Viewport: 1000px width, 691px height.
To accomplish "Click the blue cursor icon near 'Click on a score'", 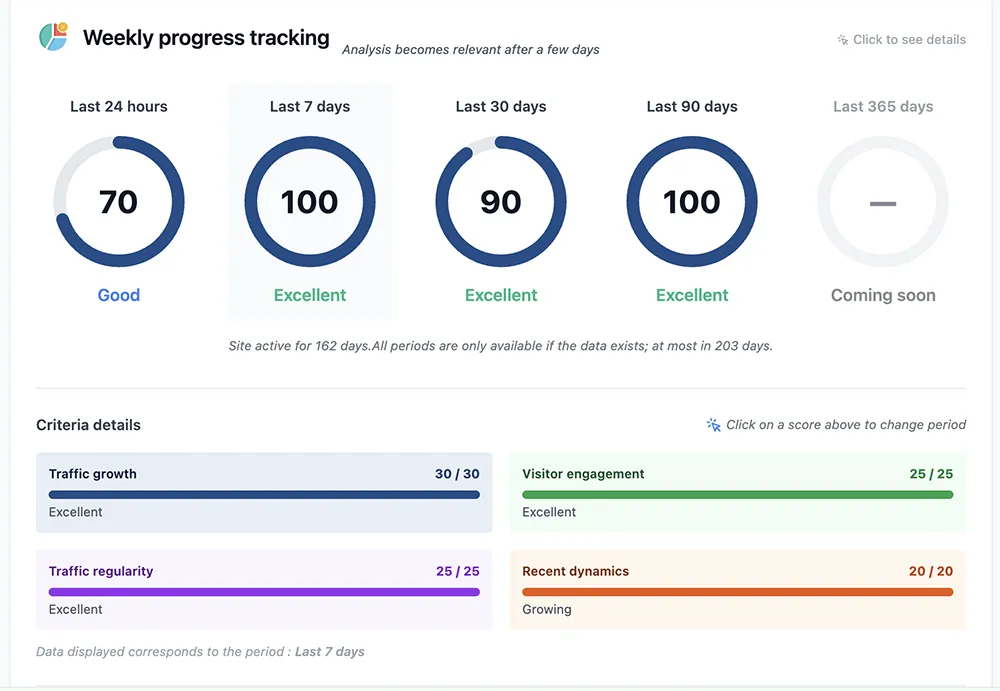I will 712,424.
